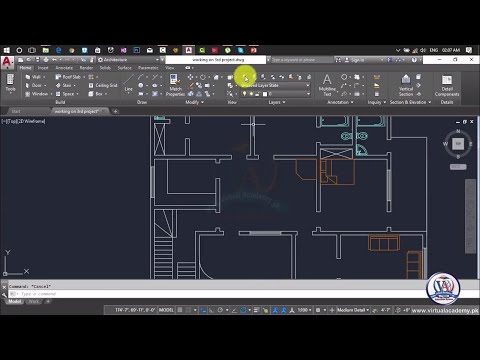Add new drawing tab with plus button
Viewport: 480px width, 360px height.
115,111
